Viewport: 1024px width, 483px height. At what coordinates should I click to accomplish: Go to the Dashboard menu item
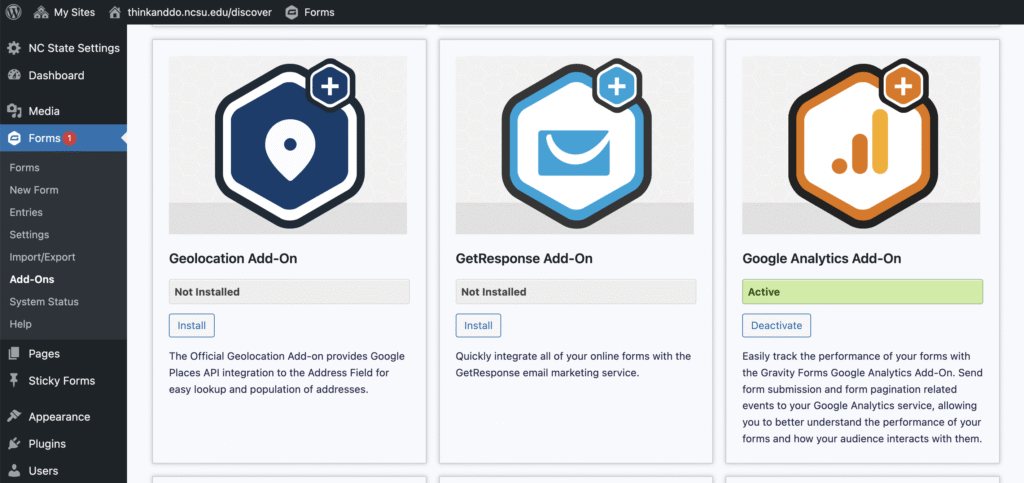point(56,75)
